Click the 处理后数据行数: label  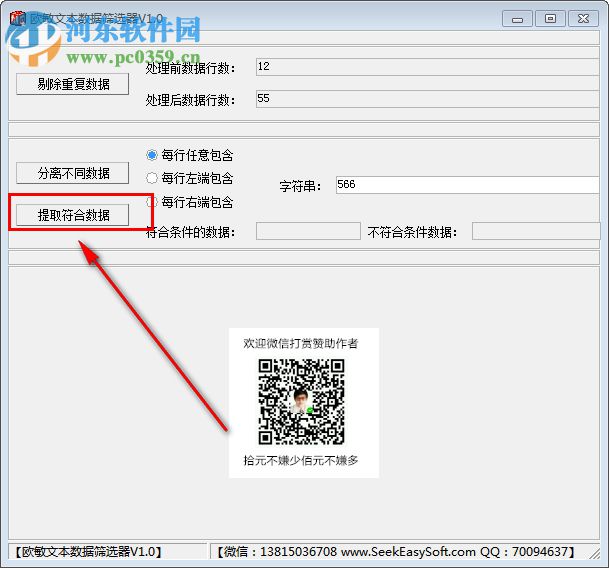190,100
